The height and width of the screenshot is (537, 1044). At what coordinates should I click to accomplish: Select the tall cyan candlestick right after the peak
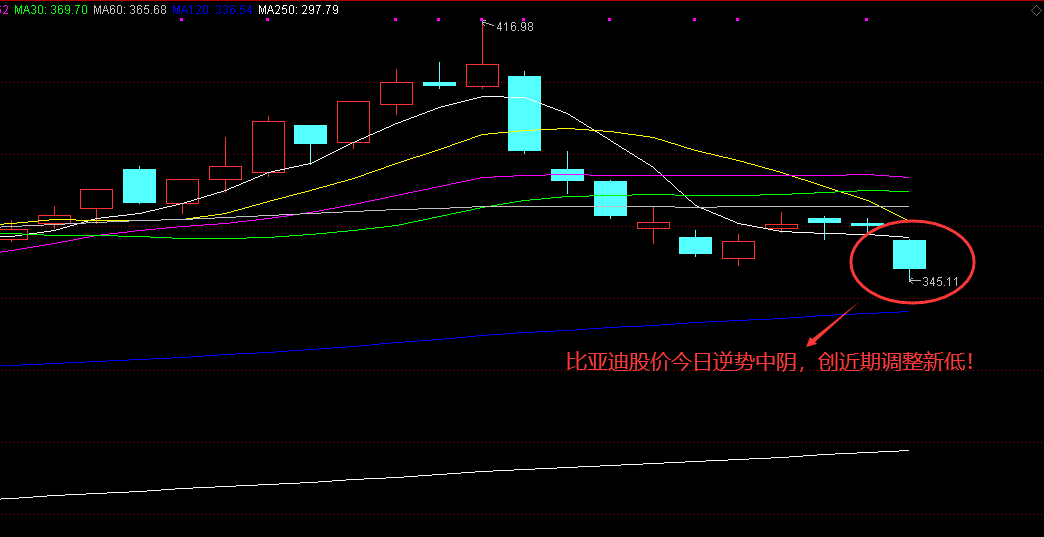(x=525, y=113)
